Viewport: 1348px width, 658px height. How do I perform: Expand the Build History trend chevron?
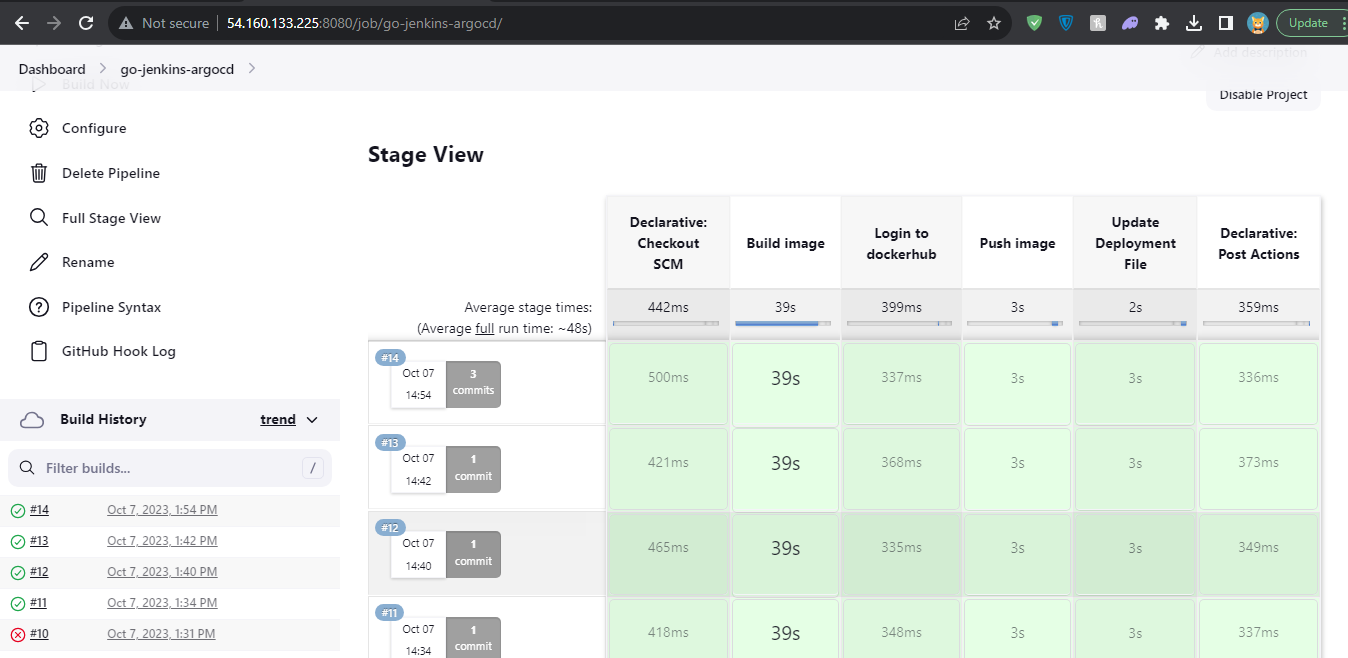312,420
